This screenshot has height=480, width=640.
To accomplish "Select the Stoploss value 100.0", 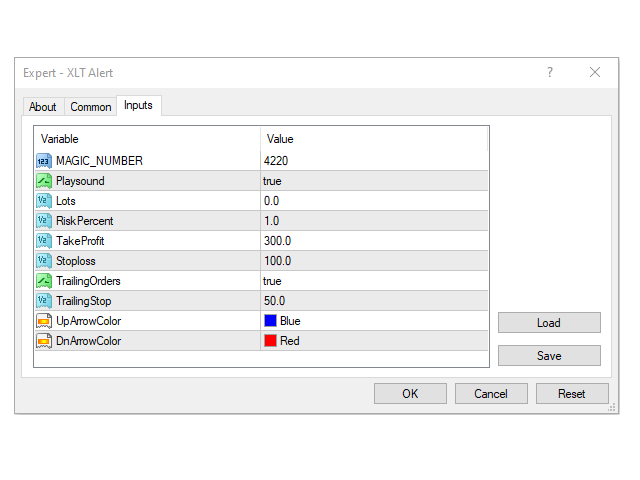I will 278,261.
